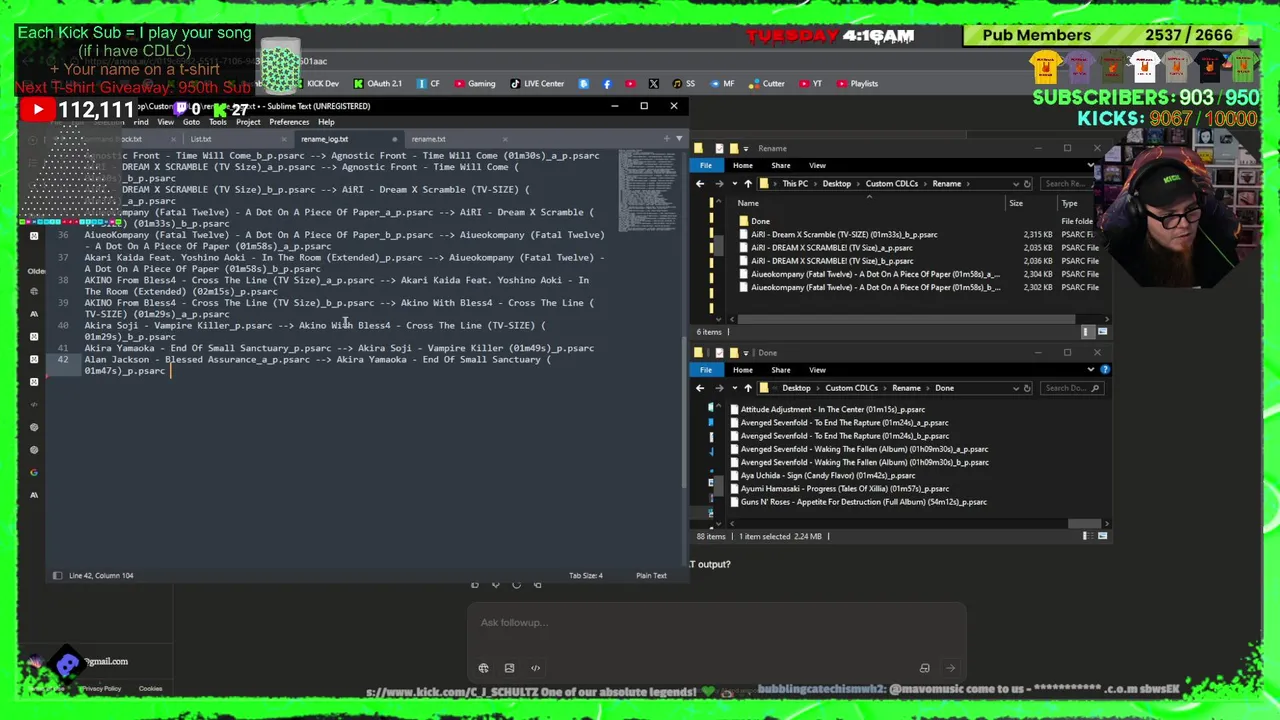Go back in the Rename Explorer window
1280x720 pixels.
pyautogui.click(x=700, y=184)
